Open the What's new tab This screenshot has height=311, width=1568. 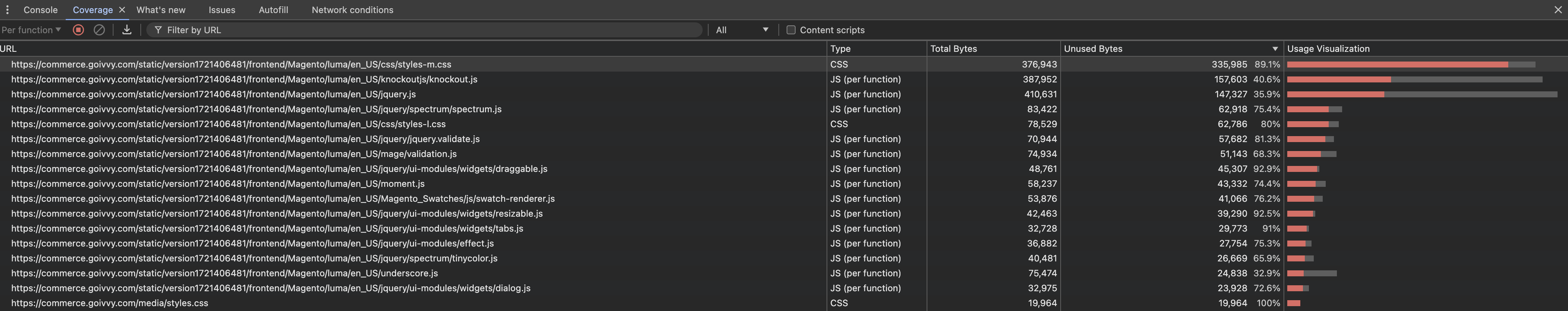[161, 10]
